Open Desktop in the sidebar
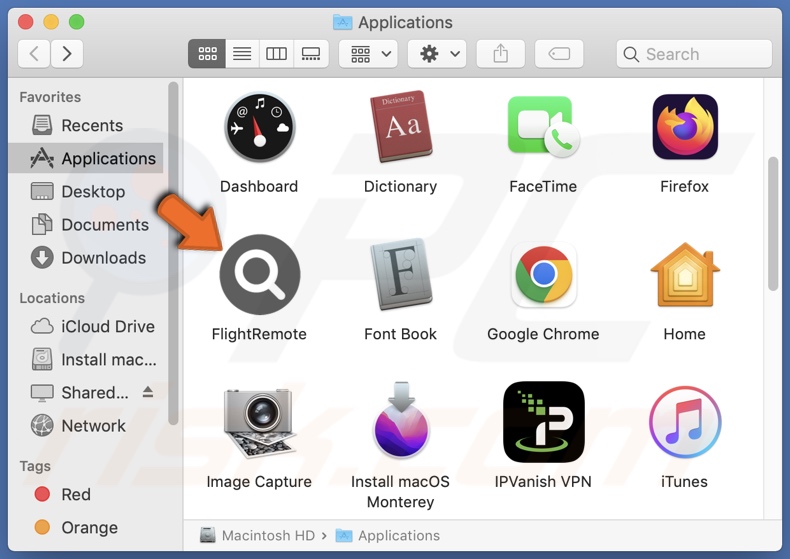 86,192
